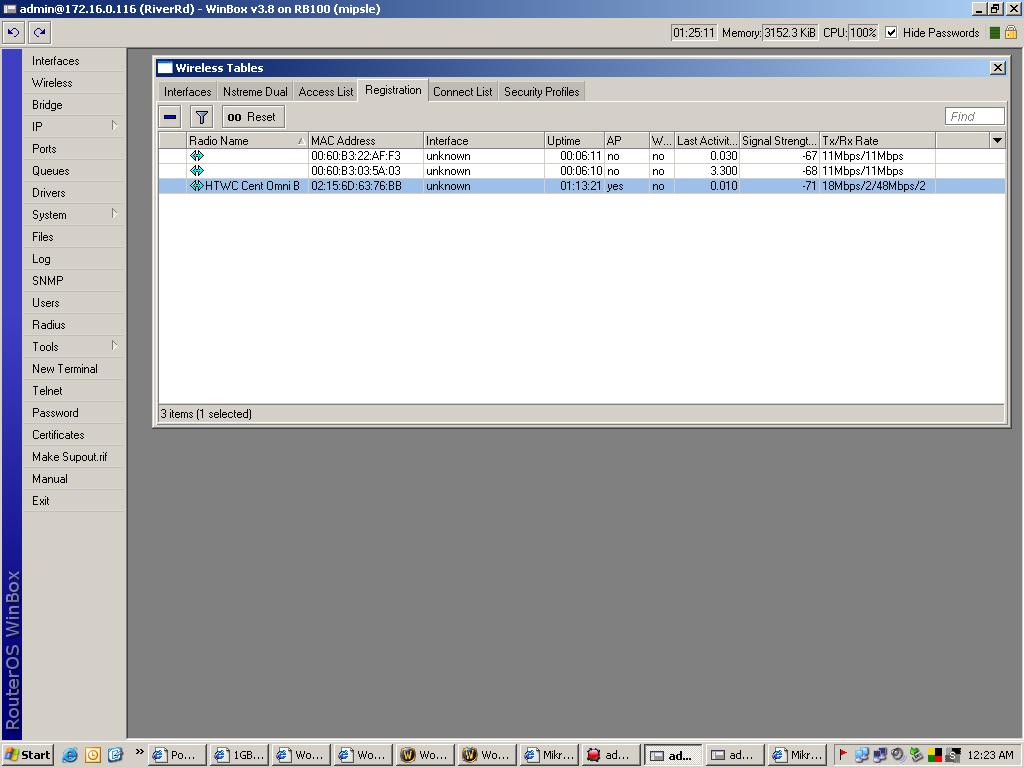This screenshot has width=1024, height=768.
Task: Click the Undo arrow in WinBox toolbar
Action: coord(13,32)
